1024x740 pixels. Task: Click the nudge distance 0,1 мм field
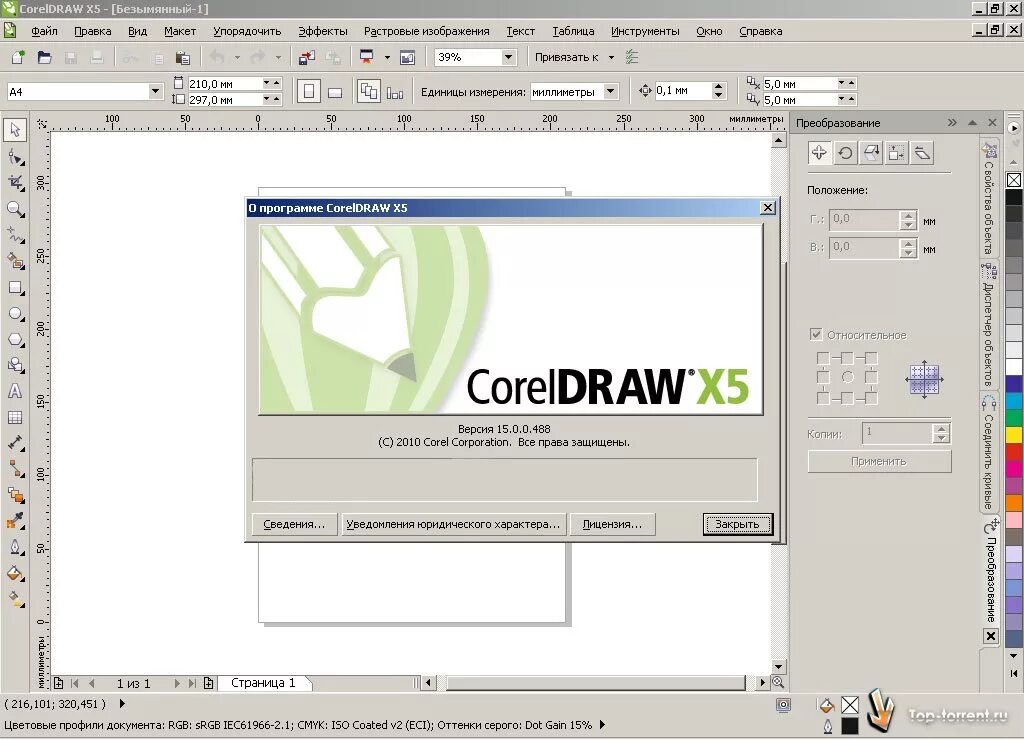tap(682, 91)
